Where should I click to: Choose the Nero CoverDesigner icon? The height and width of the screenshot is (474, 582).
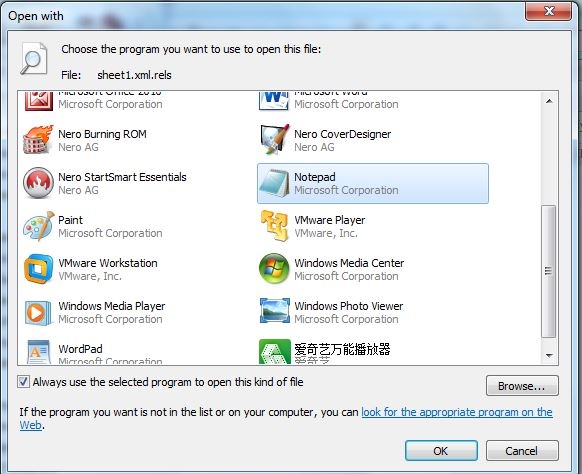[274, 140]
